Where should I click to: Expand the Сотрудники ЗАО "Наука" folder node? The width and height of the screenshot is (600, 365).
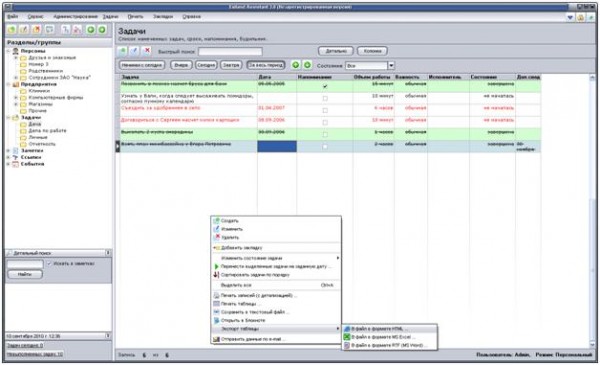coord(16,78)
